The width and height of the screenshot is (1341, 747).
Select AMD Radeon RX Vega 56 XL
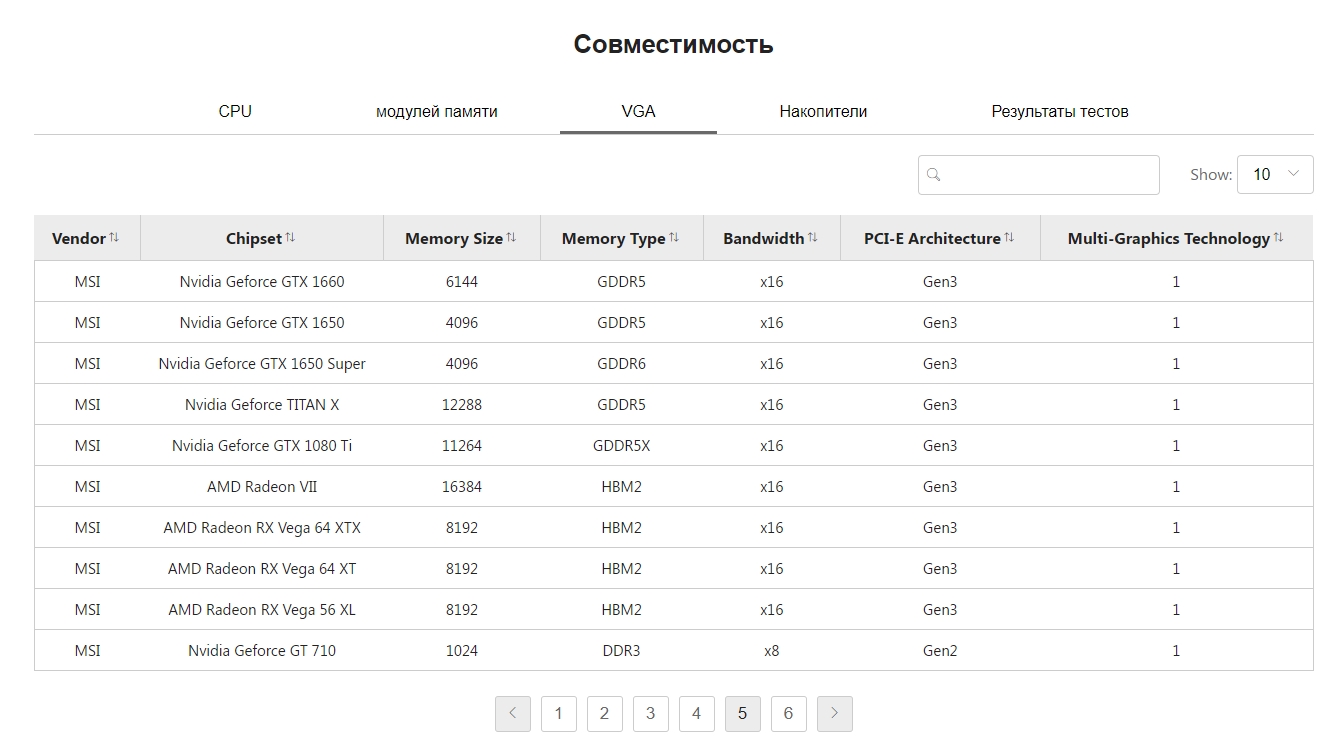click(262, 610)
